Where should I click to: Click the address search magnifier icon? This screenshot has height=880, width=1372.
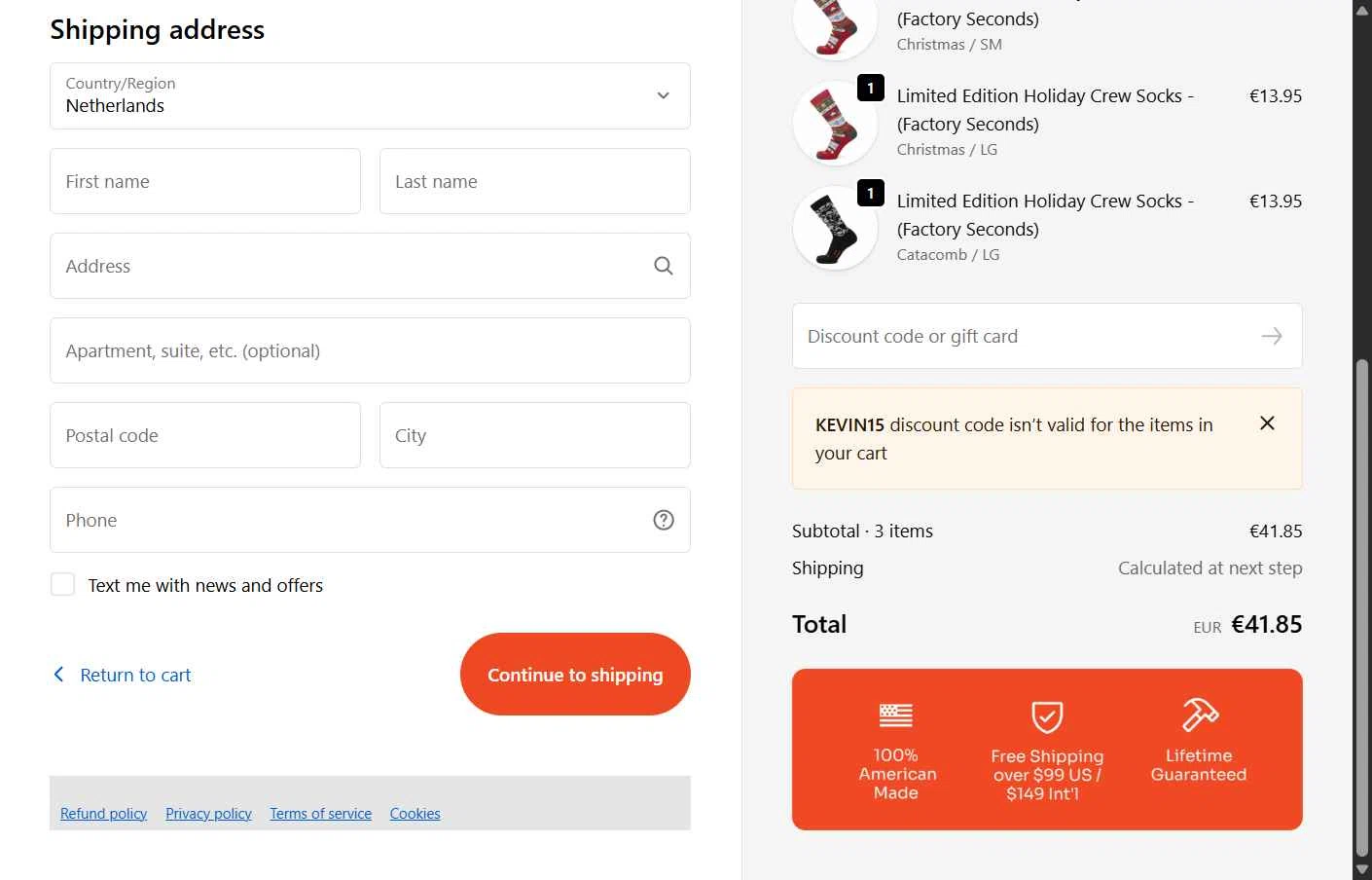tap(663, 266)
